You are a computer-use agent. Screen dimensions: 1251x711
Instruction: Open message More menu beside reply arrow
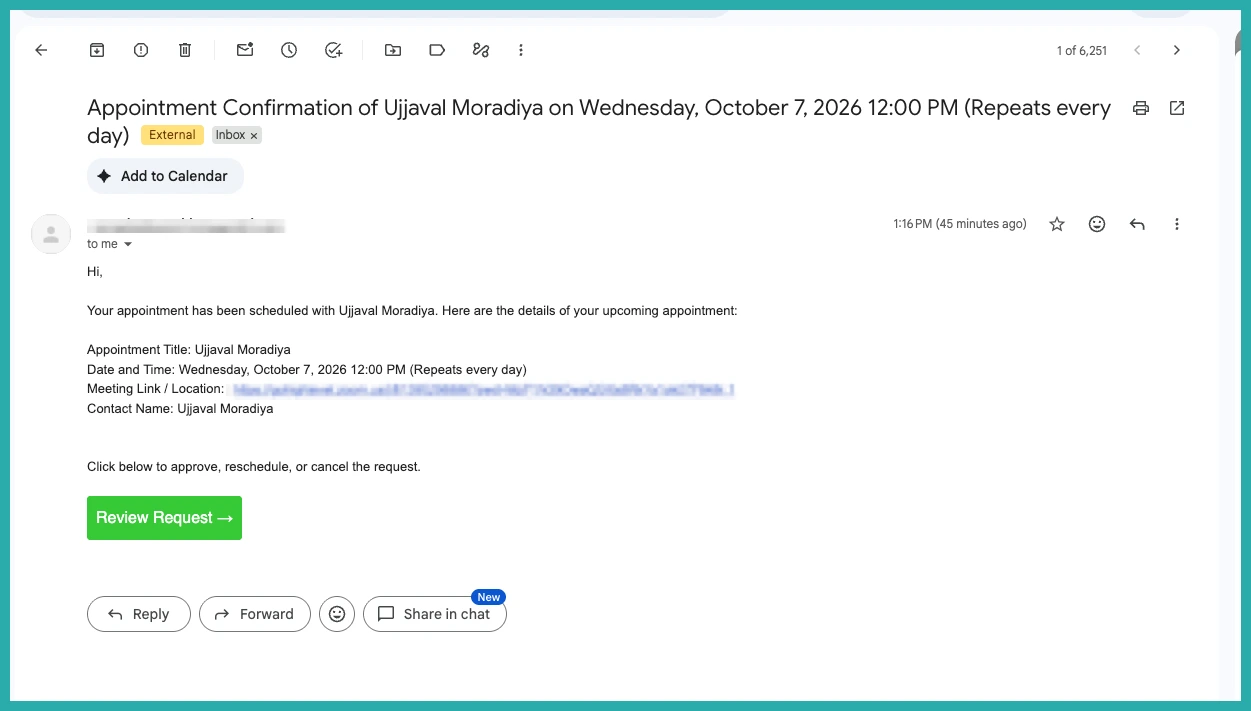click(x=1177, y=224)
